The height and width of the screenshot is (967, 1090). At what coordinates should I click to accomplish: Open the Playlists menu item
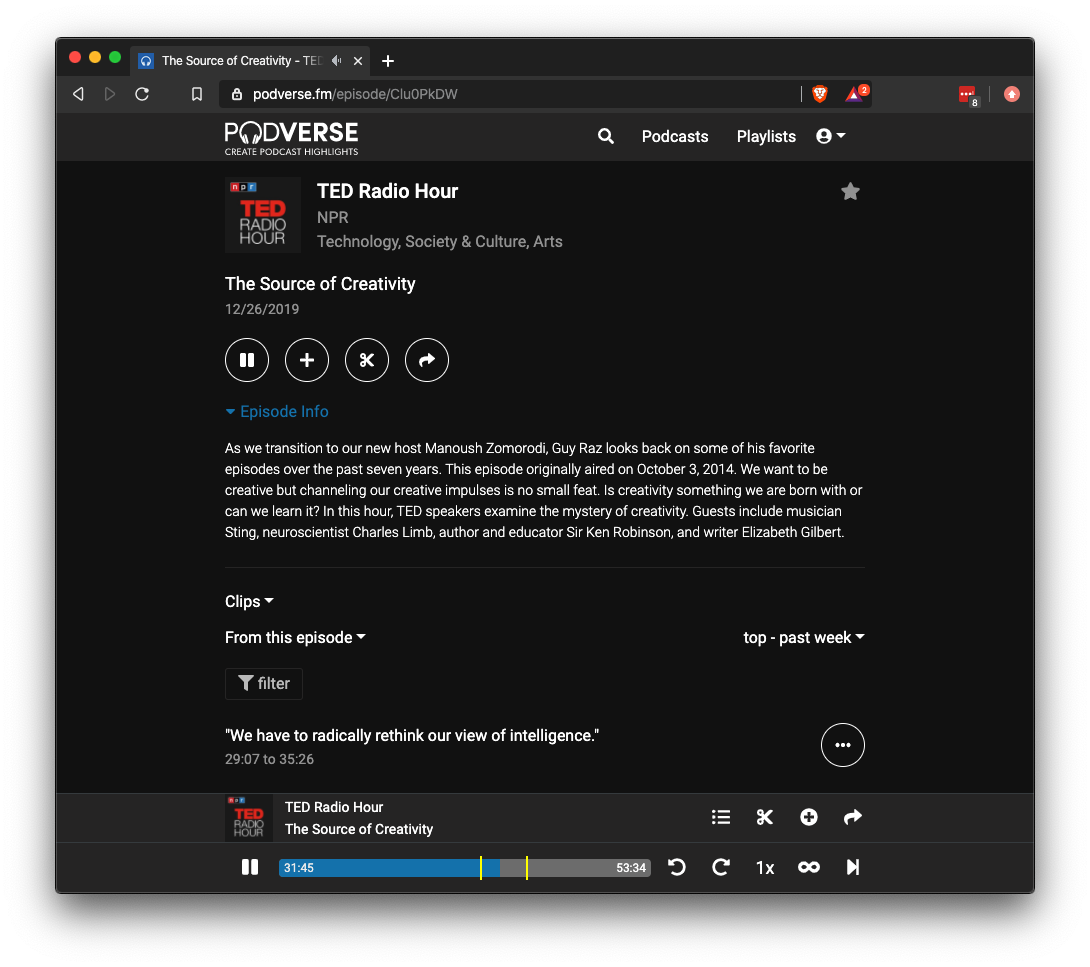point(765,136)
